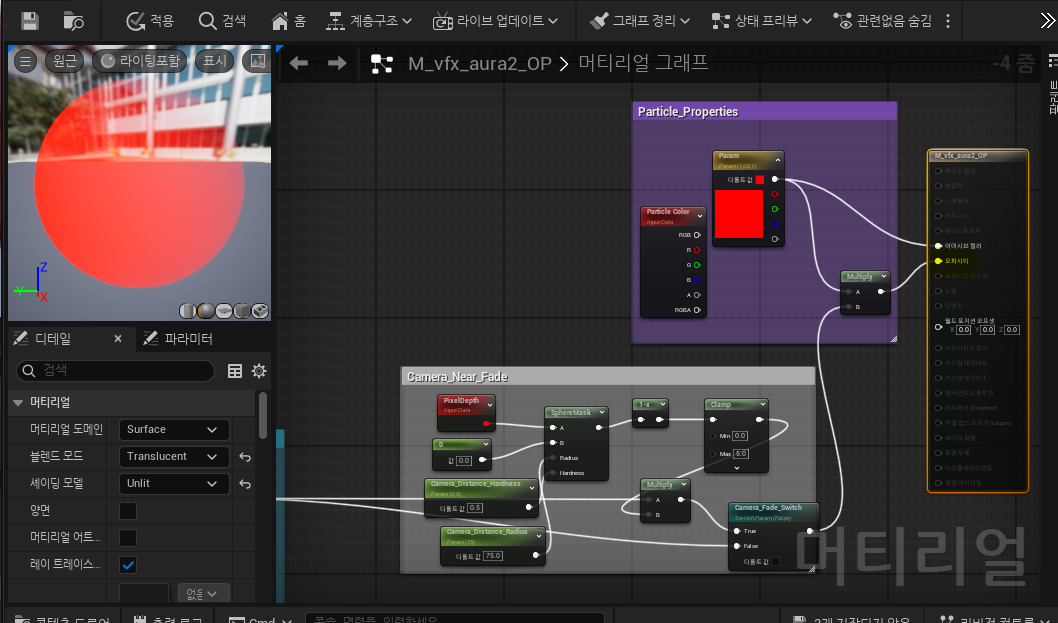Select plane preview mesh shape
Viewport: 1058px width, 623px height.
[224, 310]
